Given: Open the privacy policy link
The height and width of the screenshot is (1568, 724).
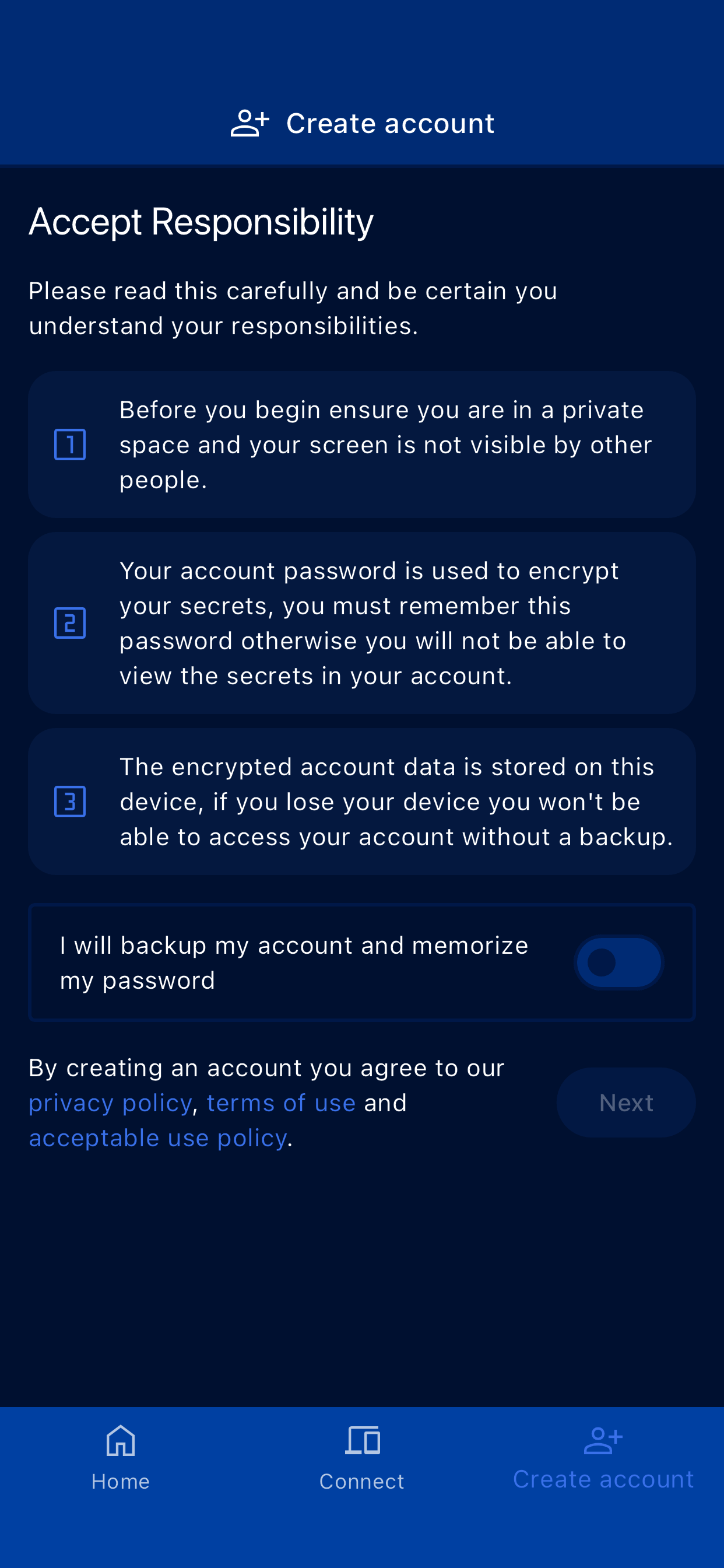Looking at the screenshot, I should 110,1103.
